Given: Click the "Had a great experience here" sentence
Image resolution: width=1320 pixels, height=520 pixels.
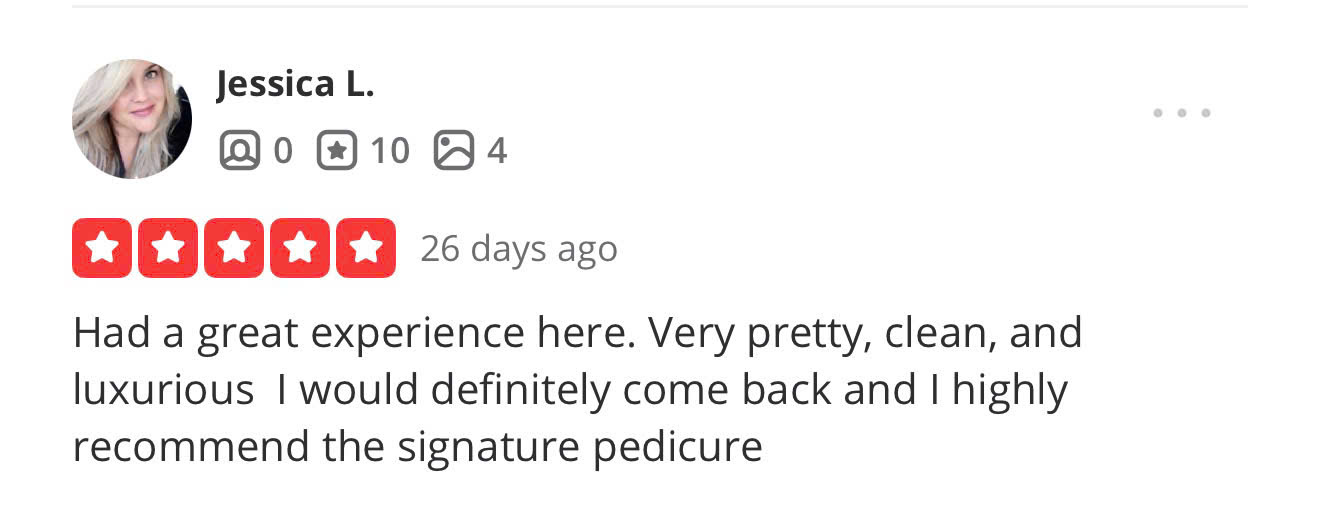Looking at the screenshot, I should (x=353, y=333).
